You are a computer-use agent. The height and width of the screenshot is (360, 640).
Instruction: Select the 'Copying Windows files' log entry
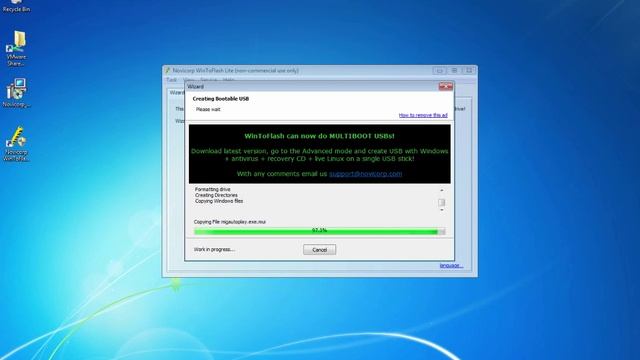point(219,201)
